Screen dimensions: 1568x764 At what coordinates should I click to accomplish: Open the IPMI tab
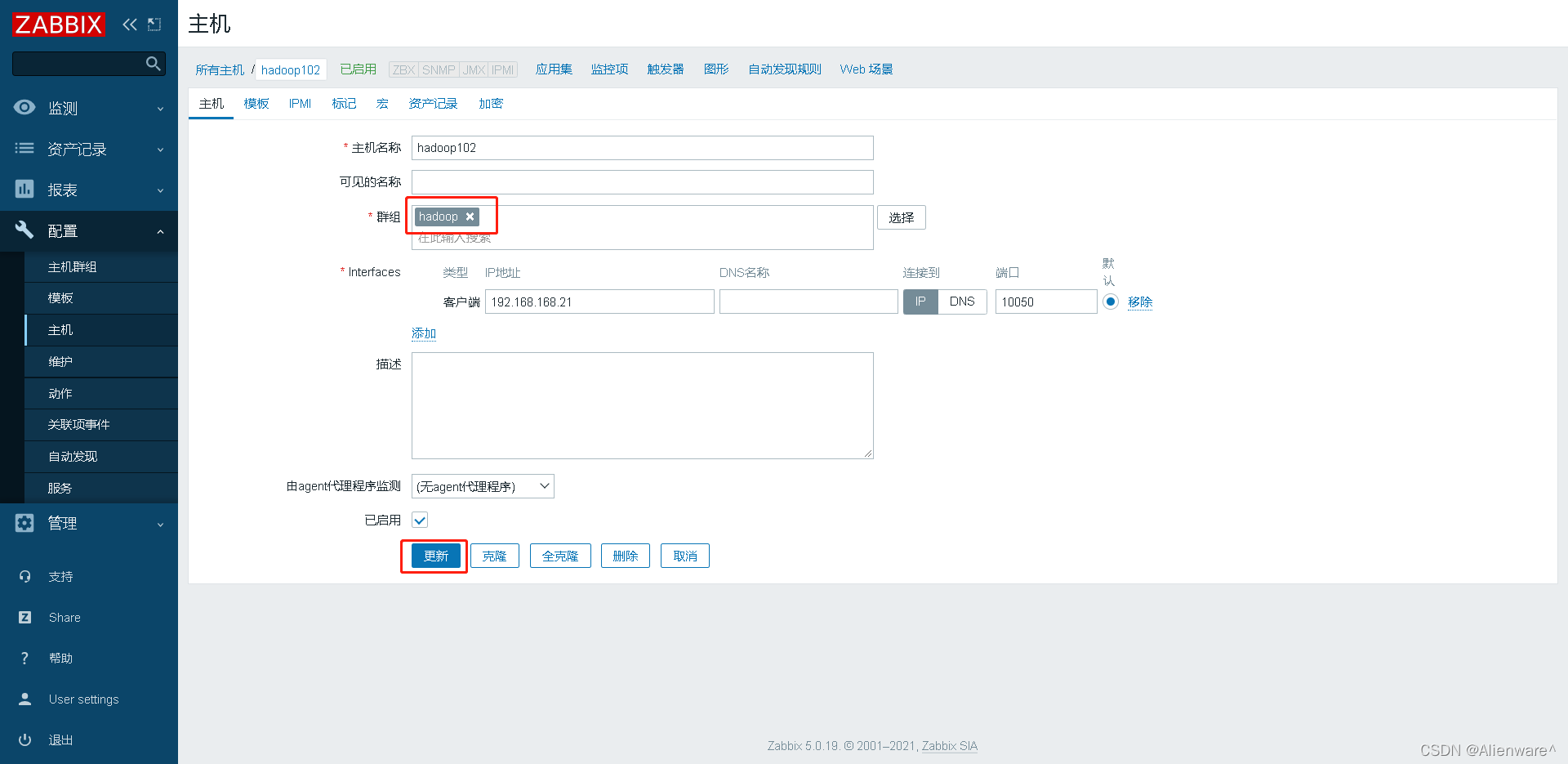click(x=300, y=104)
